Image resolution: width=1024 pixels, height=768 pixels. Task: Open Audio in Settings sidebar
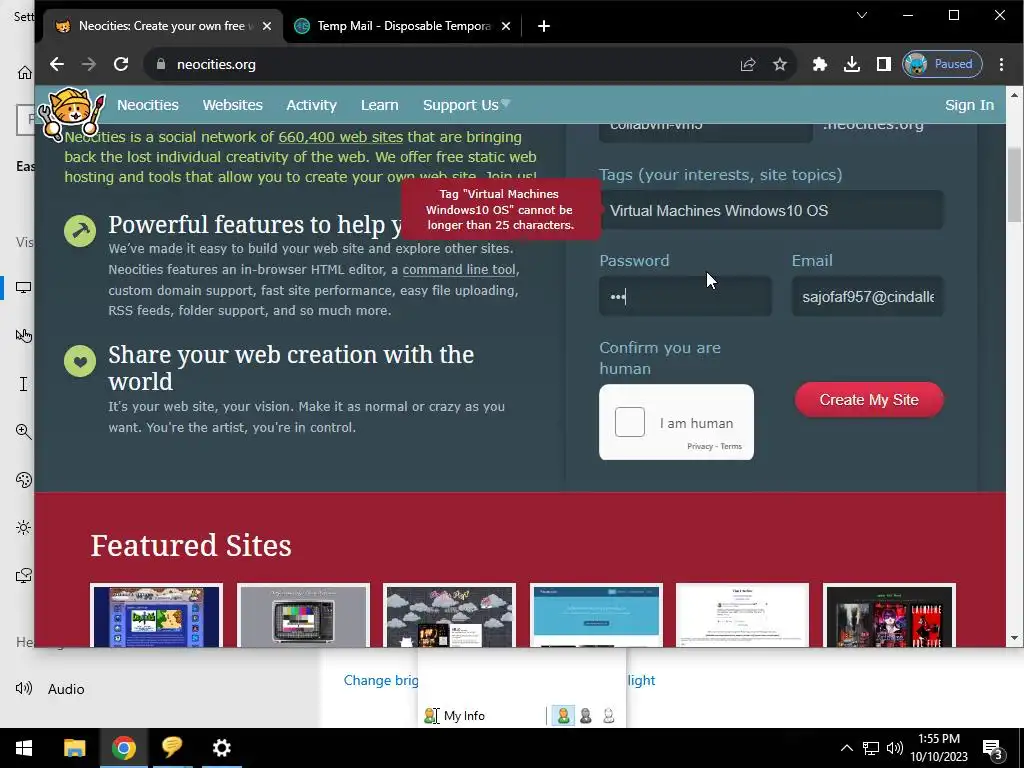[x=50, y=689]
